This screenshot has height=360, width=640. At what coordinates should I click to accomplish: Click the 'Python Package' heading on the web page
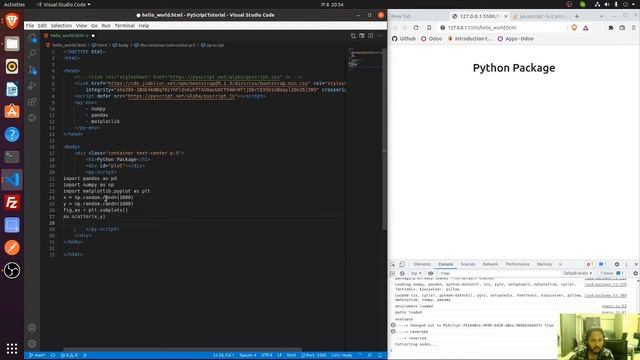[514, 68]
